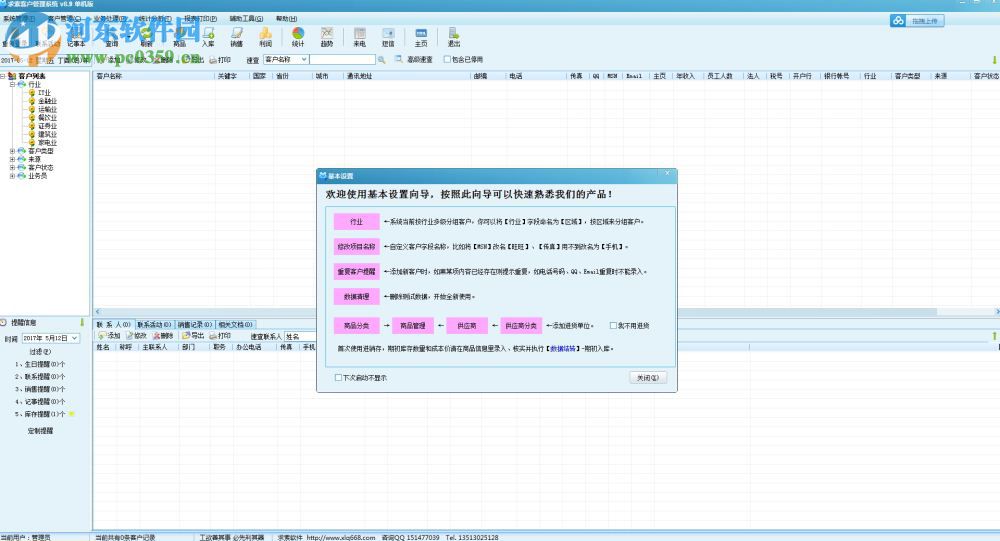Open the 客户名称 search field dropdown
This screenshot has height=541, width=1000.
pyautogui.click(x=304, y=59)
